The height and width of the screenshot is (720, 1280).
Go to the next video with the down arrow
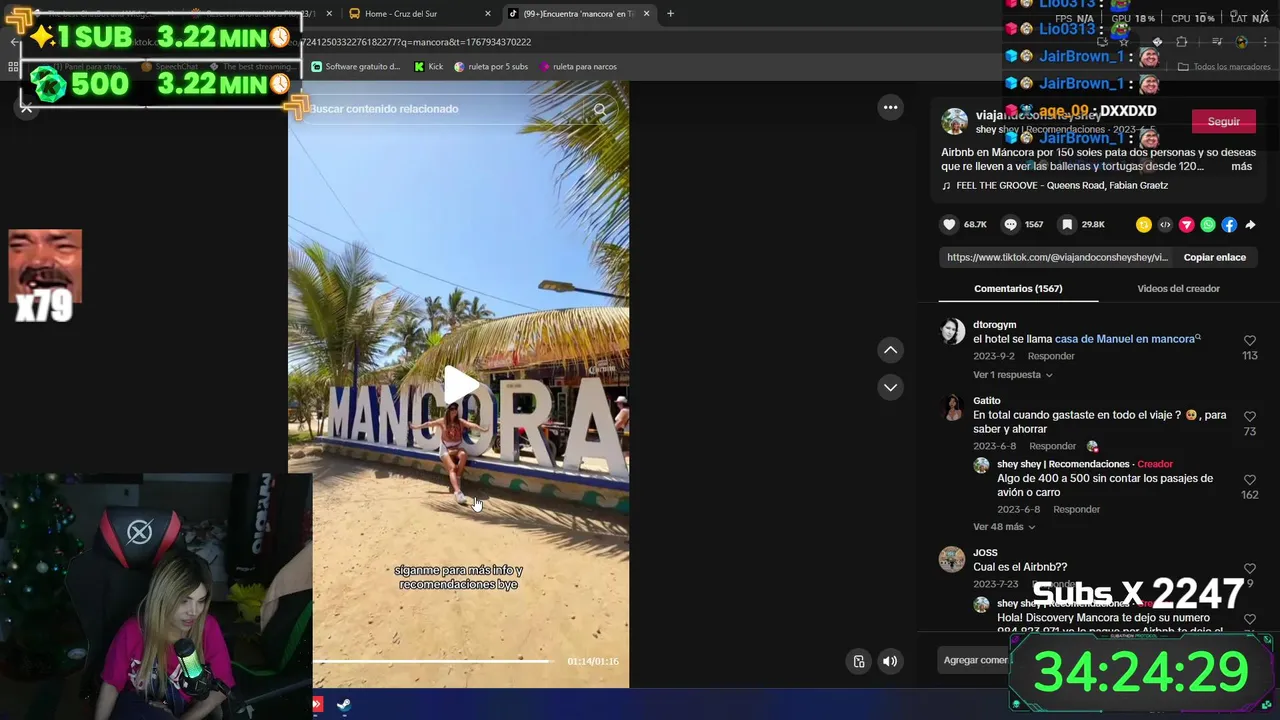(890, 387)
